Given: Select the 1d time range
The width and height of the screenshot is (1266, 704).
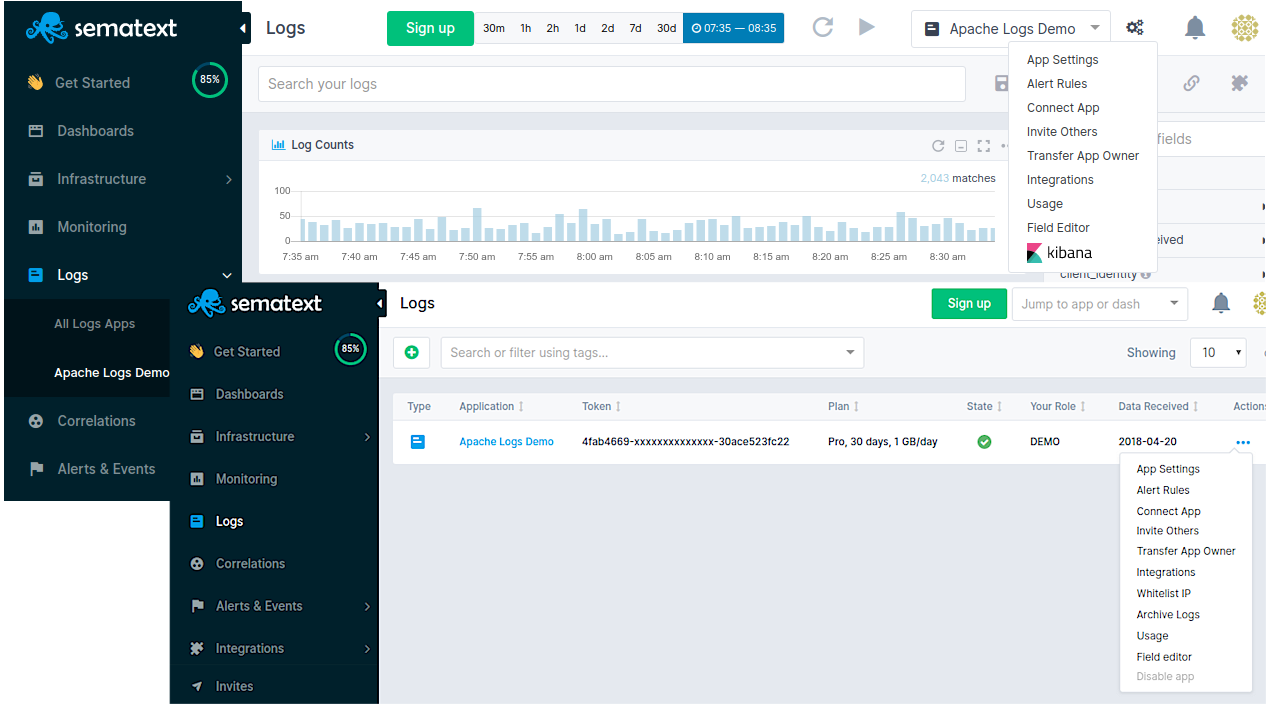Looking at the screenshot, I should tap(580, 28).
